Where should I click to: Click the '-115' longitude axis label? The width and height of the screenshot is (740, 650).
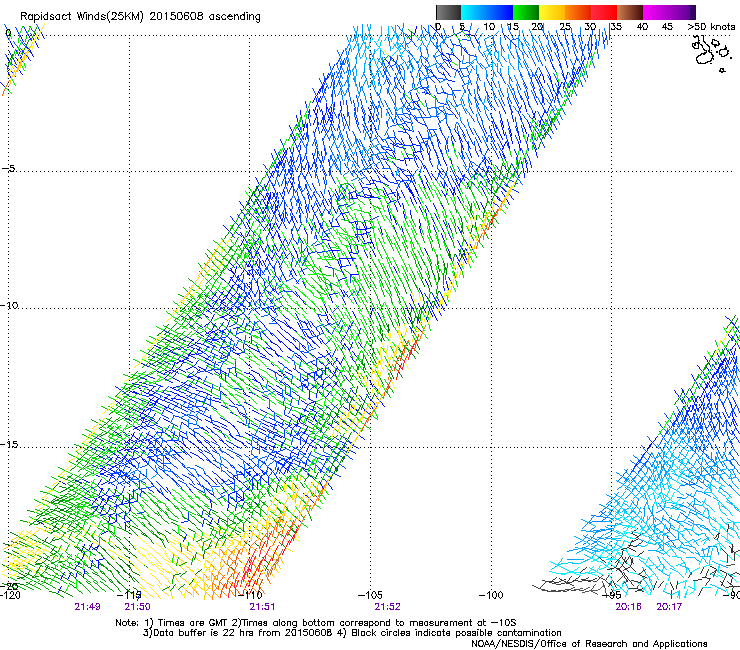click(x=130, y=595)
